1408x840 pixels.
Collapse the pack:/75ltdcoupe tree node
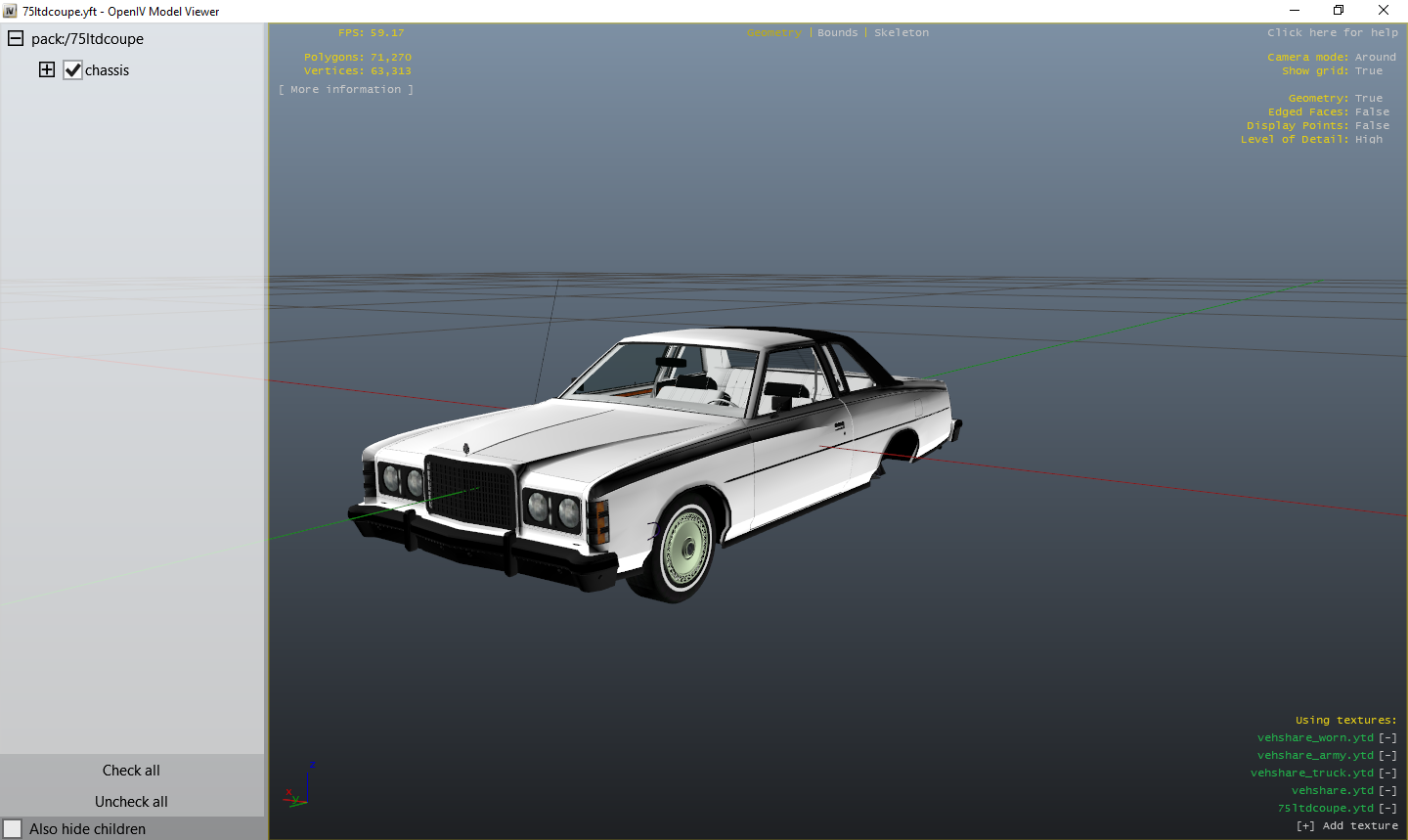pyautogui.click(x=15, y=38)
